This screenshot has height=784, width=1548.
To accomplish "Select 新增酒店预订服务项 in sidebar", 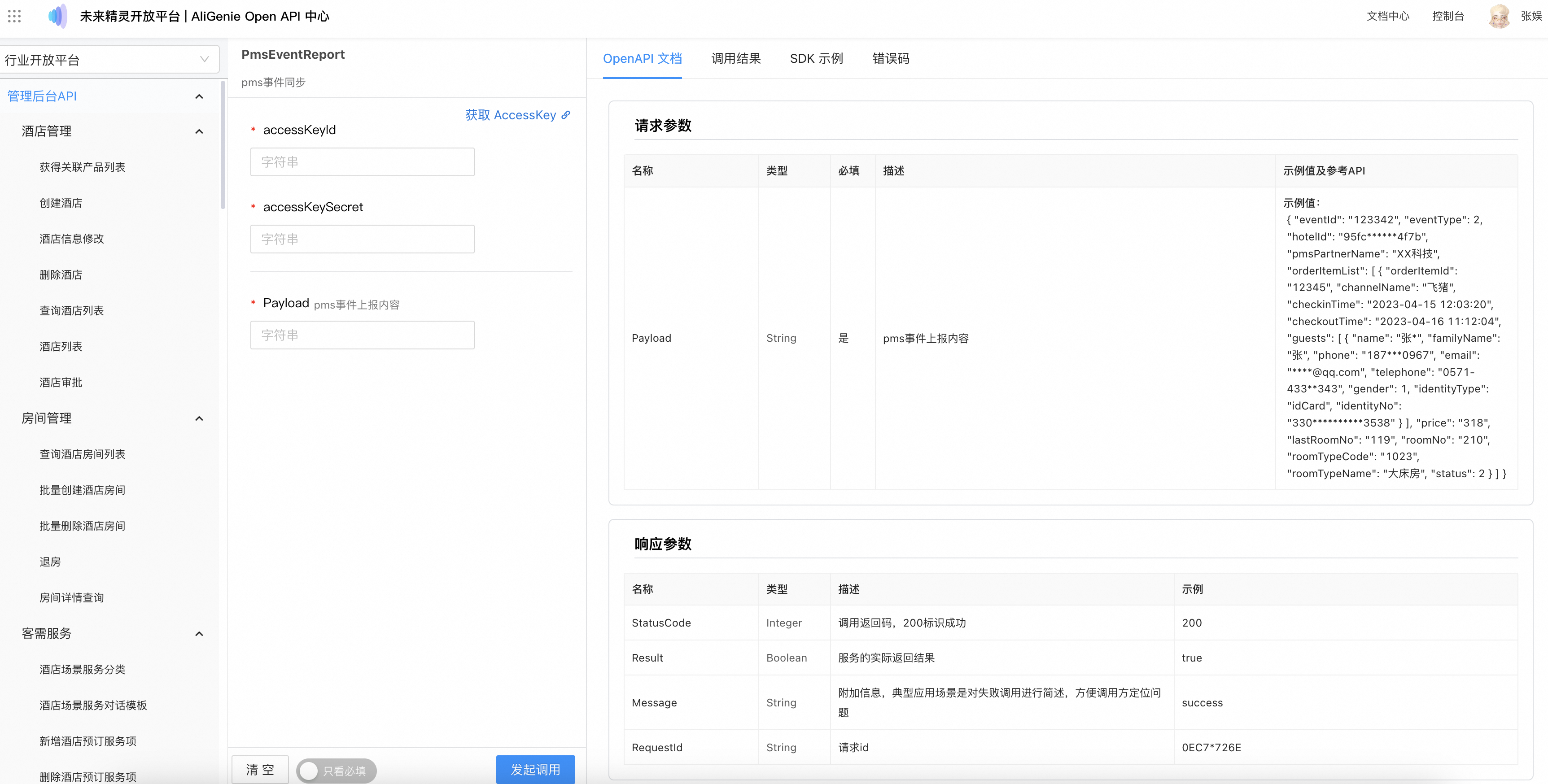I will click(x=88, y=741).
